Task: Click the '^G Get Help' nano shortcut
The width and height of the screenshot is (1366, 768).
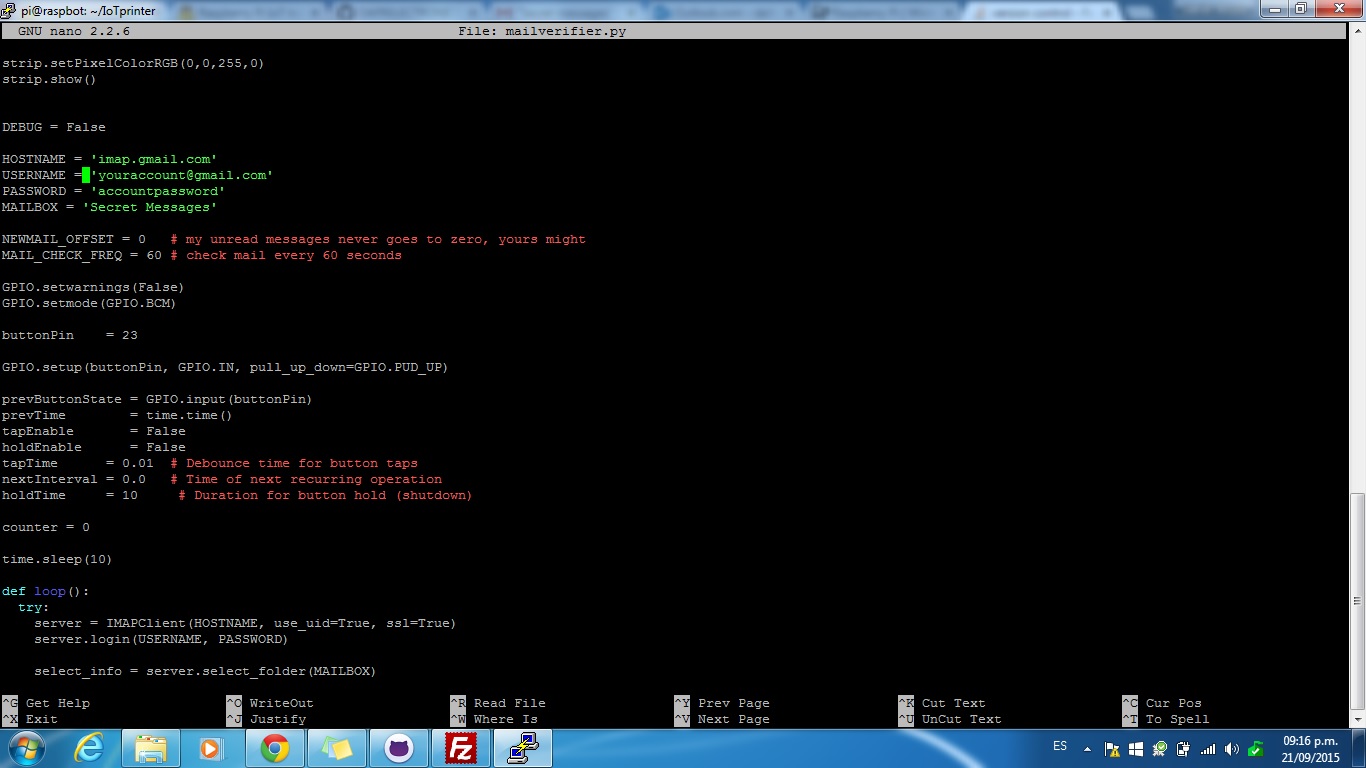Action: point(46,703)
